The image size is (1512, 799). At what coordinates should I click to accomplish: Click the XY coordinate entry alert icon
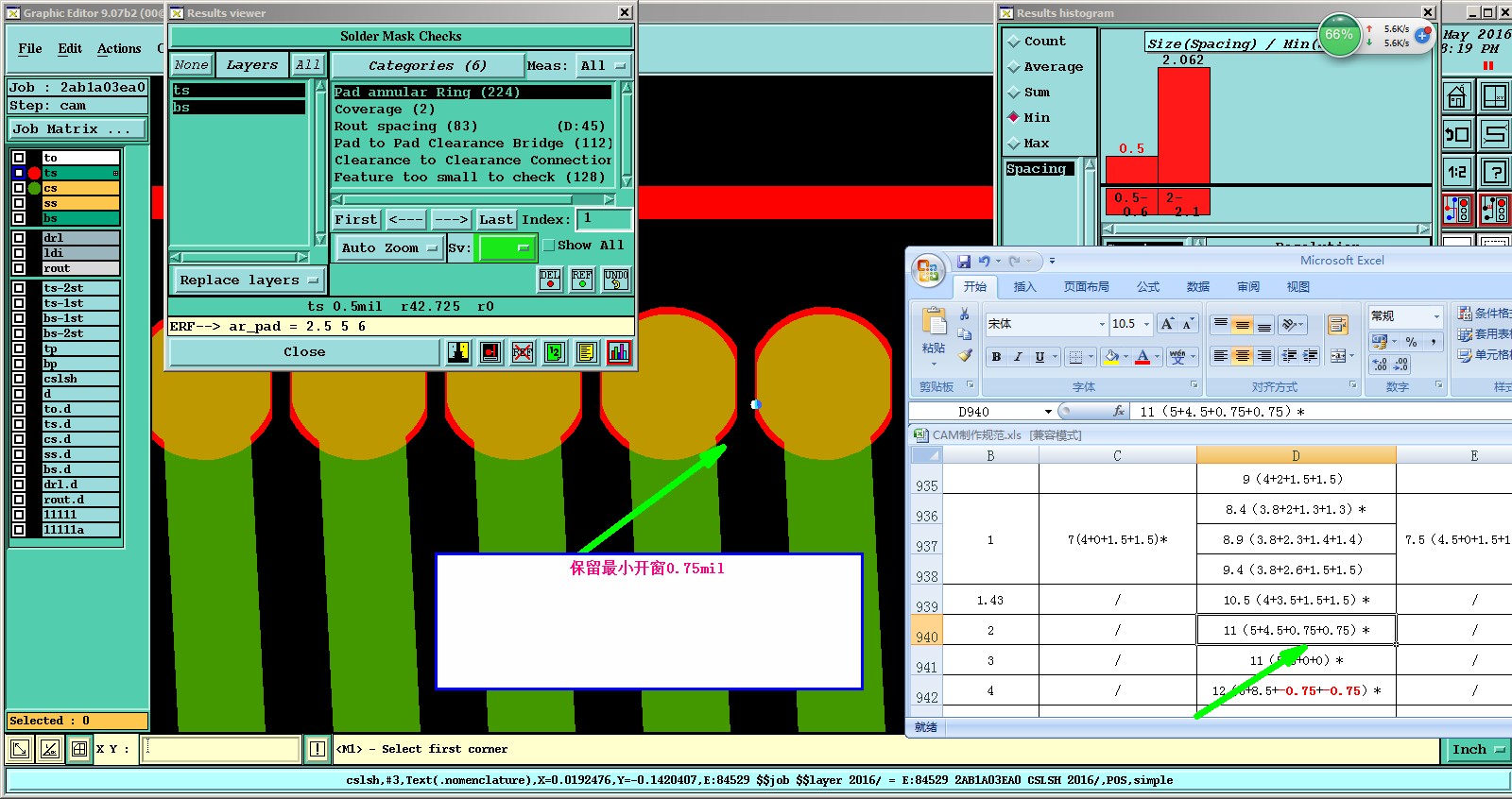tap(318, 749)
